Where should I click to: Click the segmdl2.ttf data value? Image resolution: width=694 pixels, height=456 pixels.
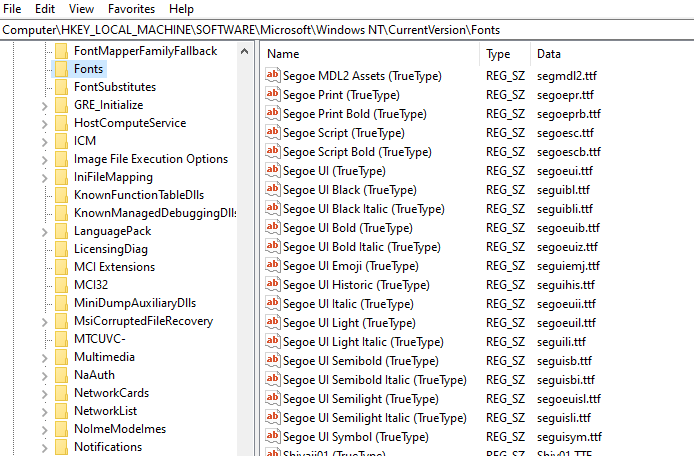567,76
